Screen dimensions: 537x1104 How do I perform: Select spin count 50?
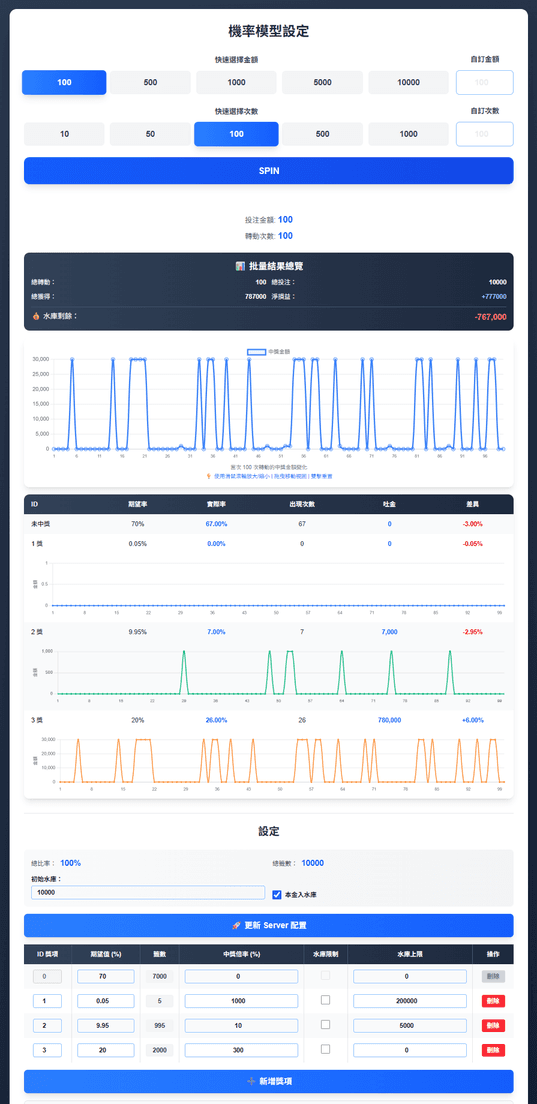(150, 134)
